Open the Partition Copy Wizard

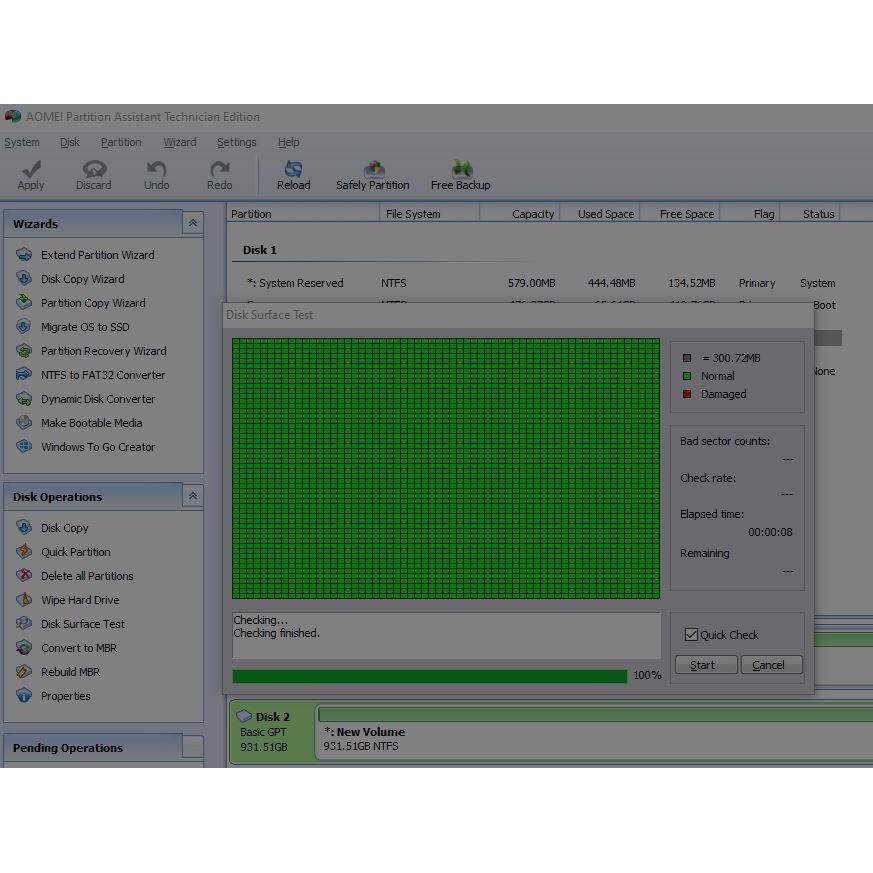(81, 303)
